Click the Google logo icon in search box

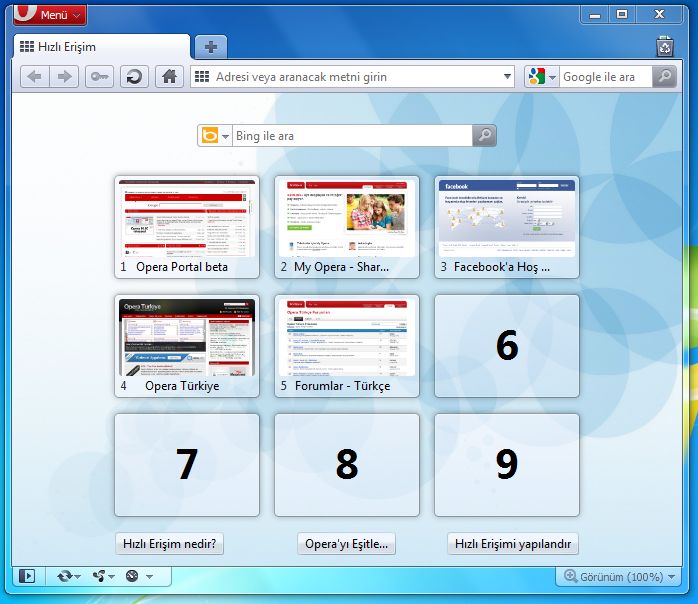pos(536,77)
